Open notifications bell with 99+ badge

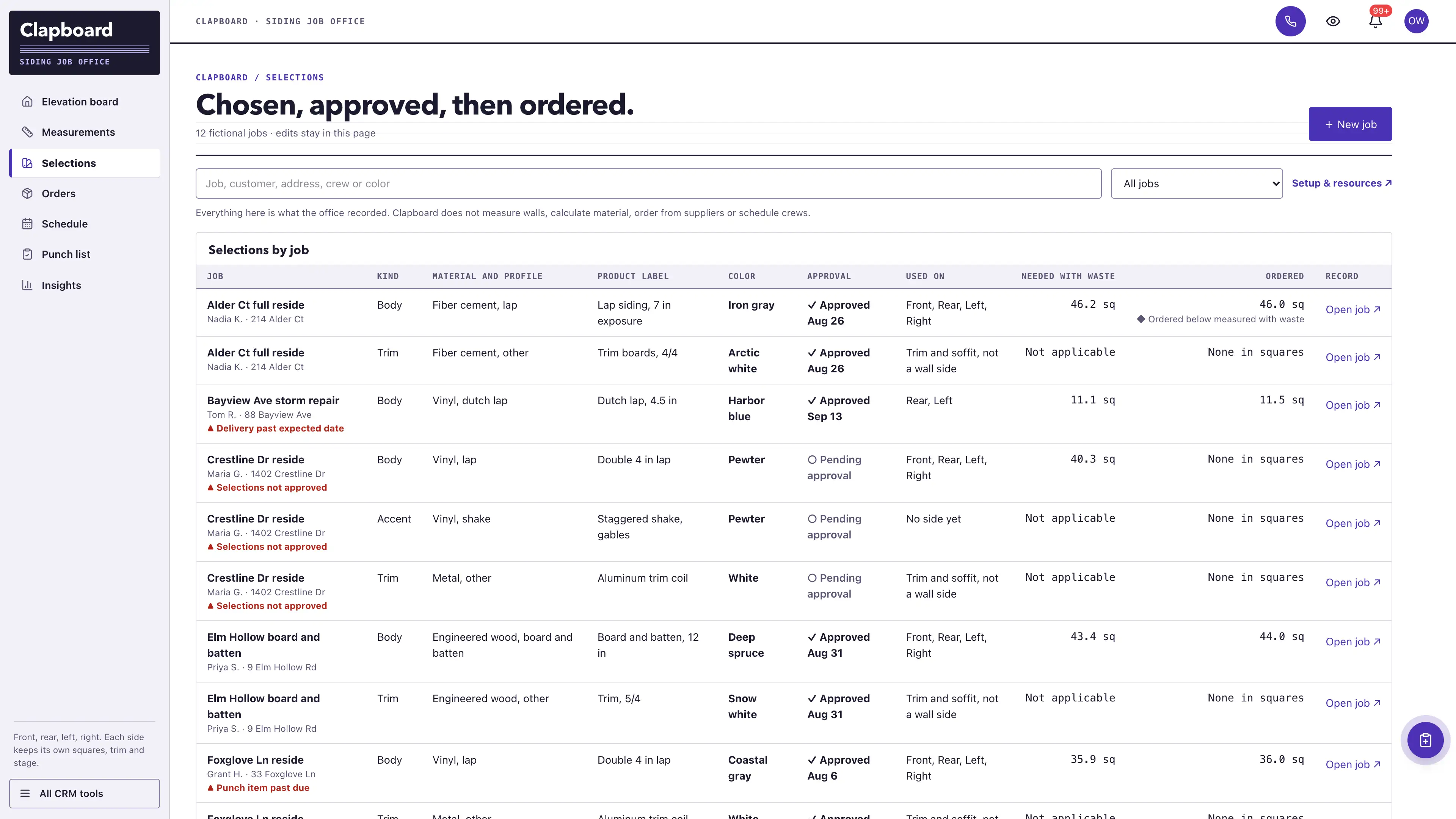coord(1376,21)
